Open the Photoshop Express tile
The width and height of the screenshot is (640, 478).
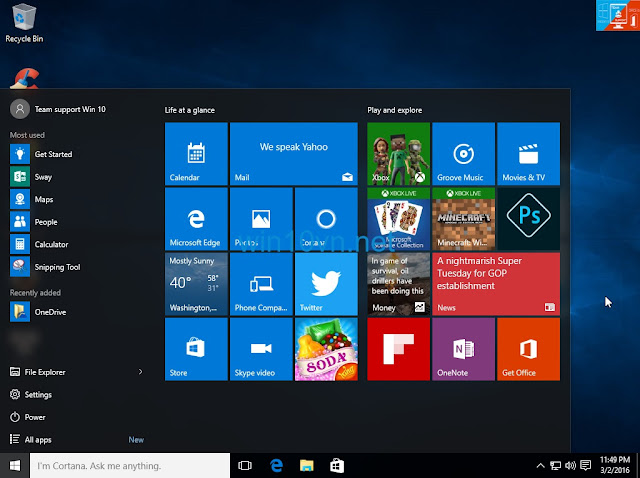(529, 219)
